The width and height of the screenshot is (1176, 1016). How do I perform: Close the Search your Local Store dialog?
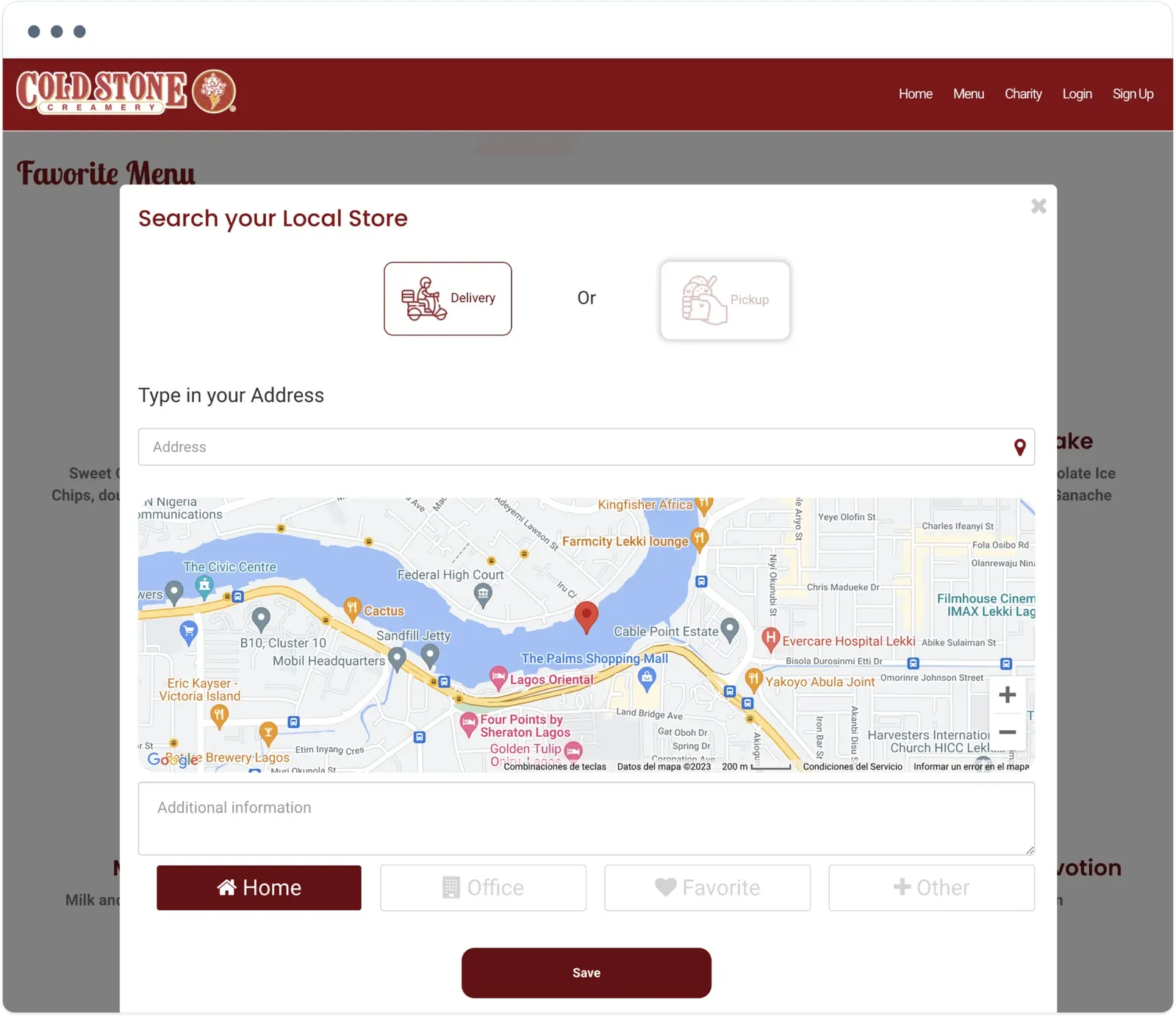[x=1039, y=206]
